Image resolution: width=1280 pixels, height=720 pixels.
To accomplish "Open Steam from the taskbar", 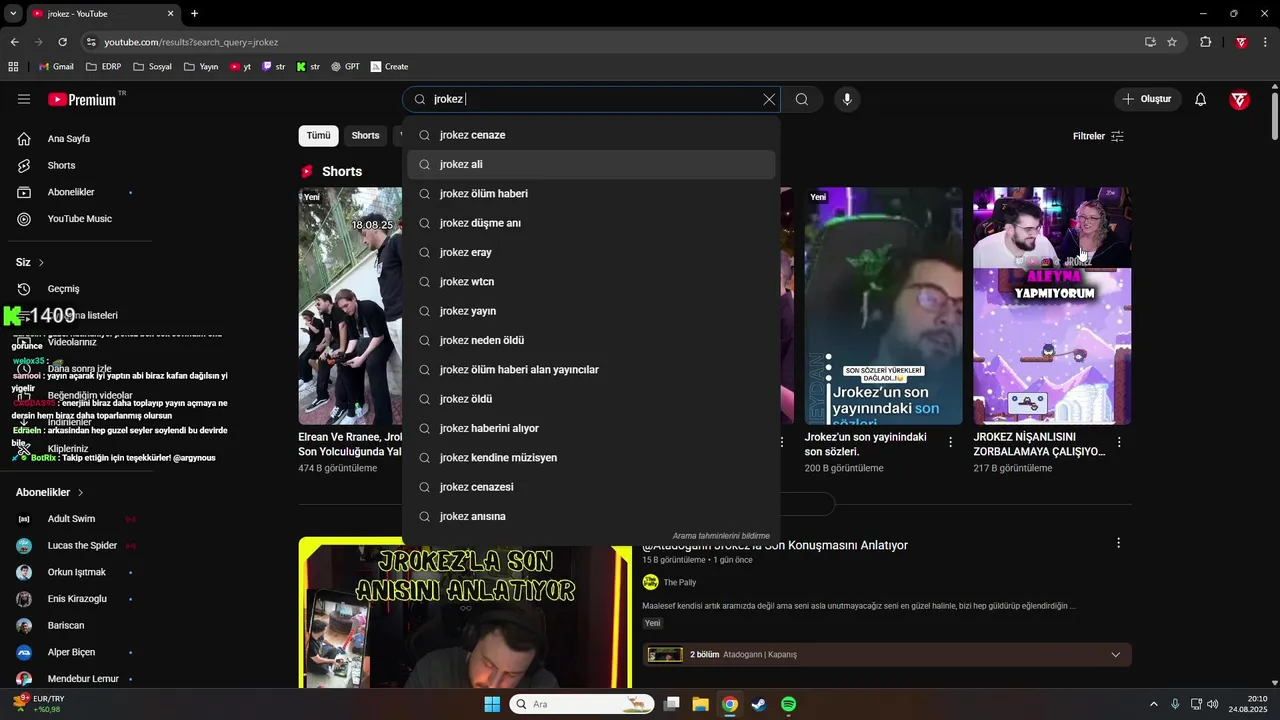I will (x=759, y=704).
